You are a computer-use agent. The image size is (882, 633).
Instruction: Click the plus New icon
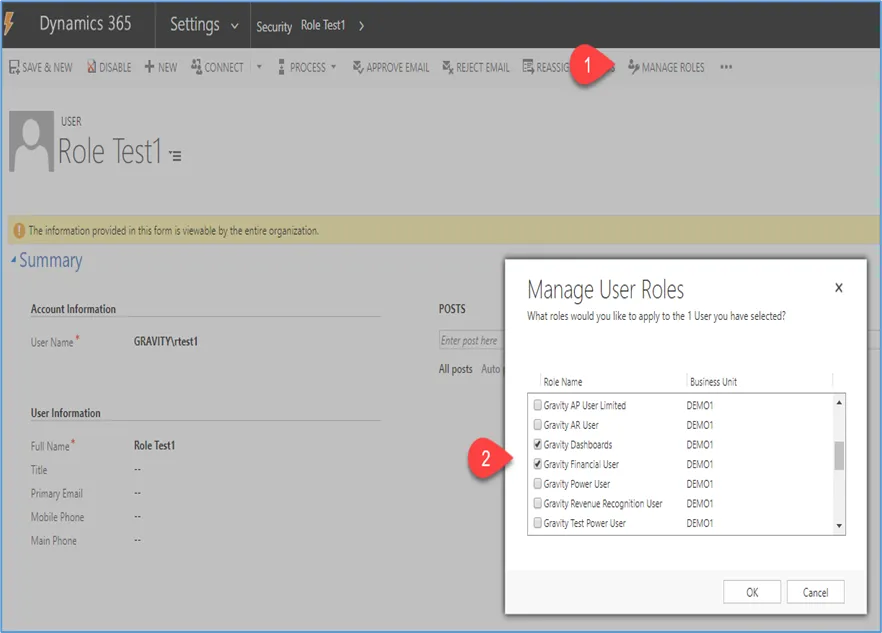coord(149,67)
